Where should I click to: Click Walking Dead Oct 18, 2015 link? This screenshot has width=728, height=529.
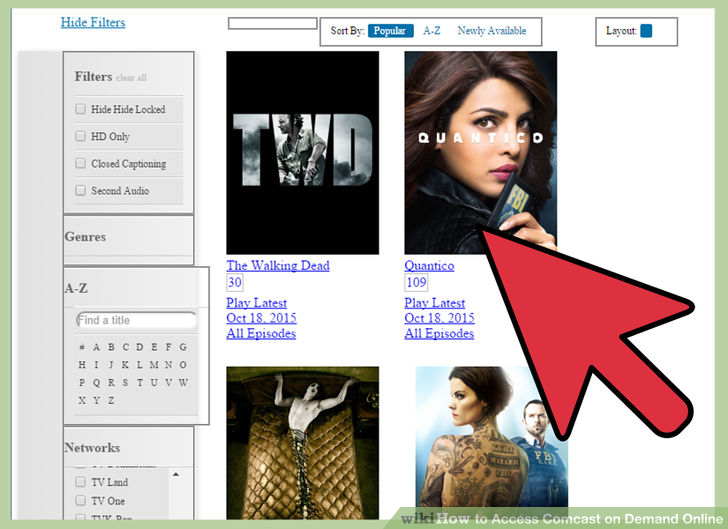pos(261,318)
